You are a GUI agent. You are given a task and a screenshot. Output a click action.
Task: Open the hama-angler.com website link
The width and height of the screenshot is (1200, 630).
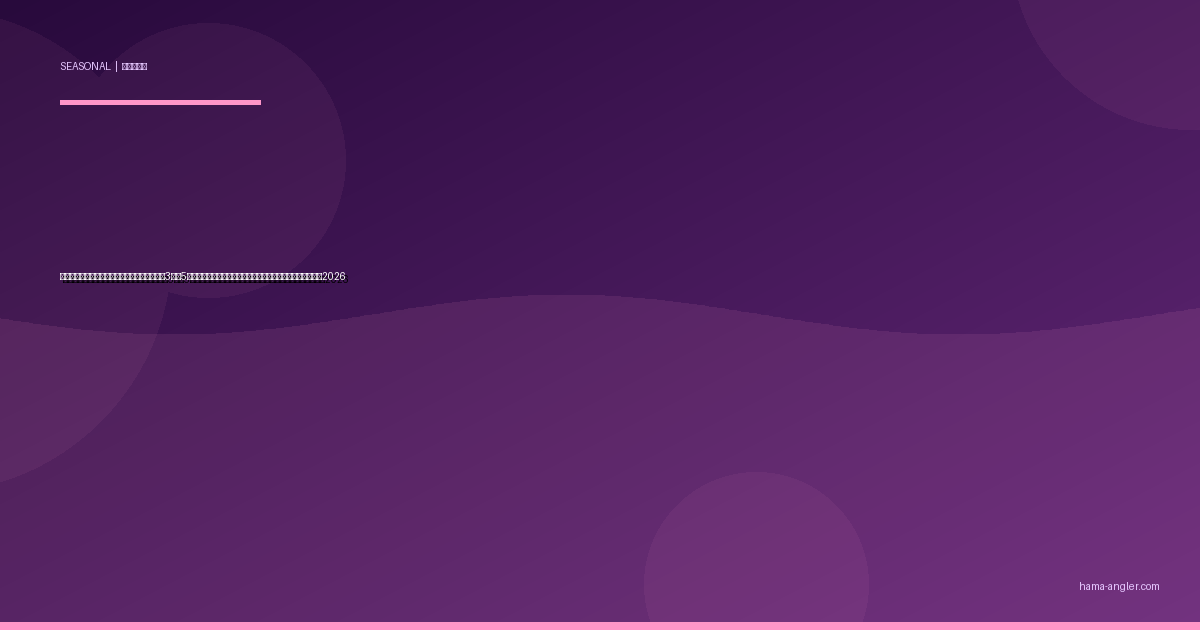1119,587
